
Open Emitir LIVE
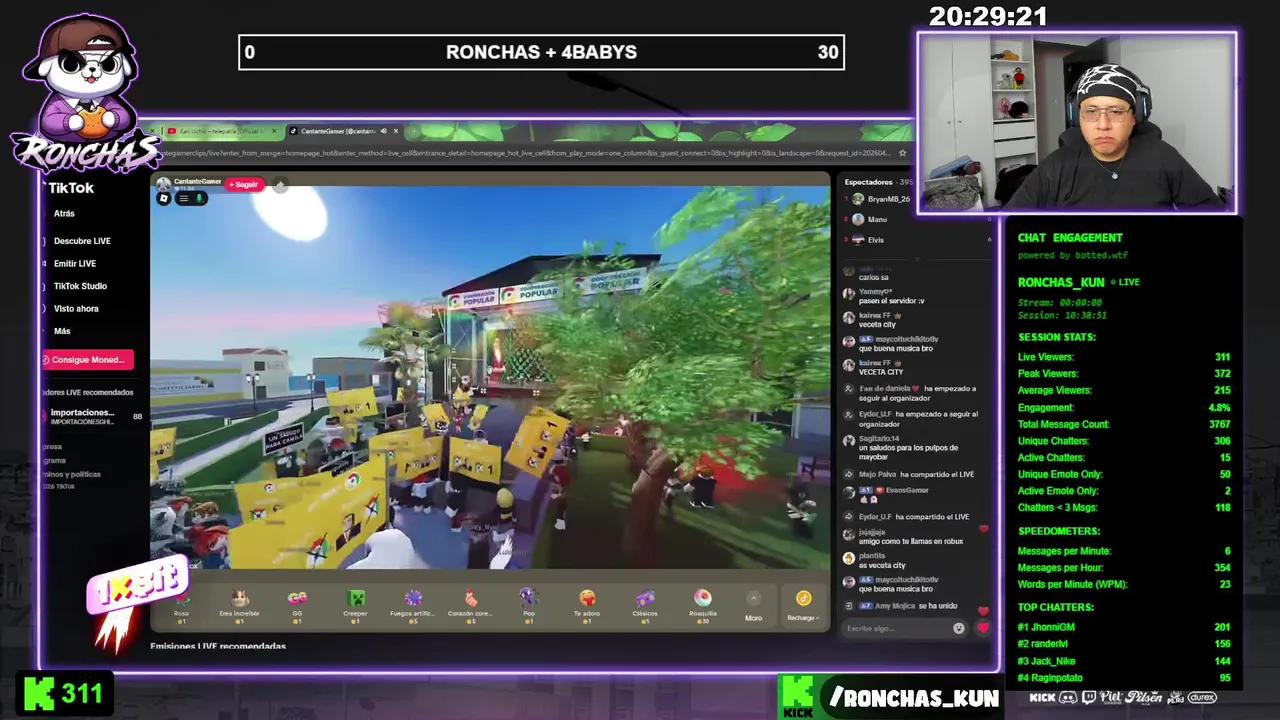tap(75, 264)
